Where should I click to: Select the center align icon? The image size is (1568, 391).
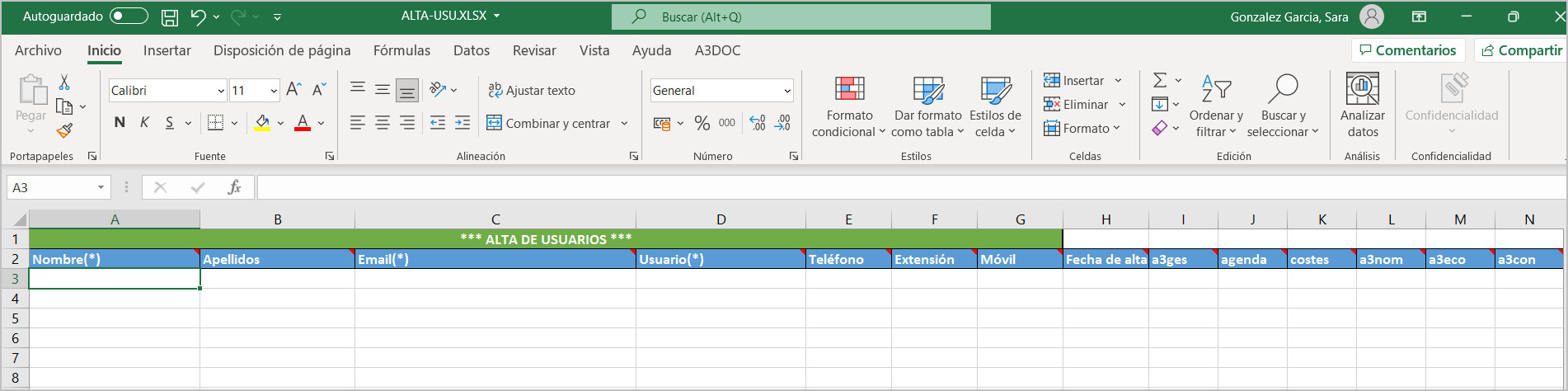383,123
